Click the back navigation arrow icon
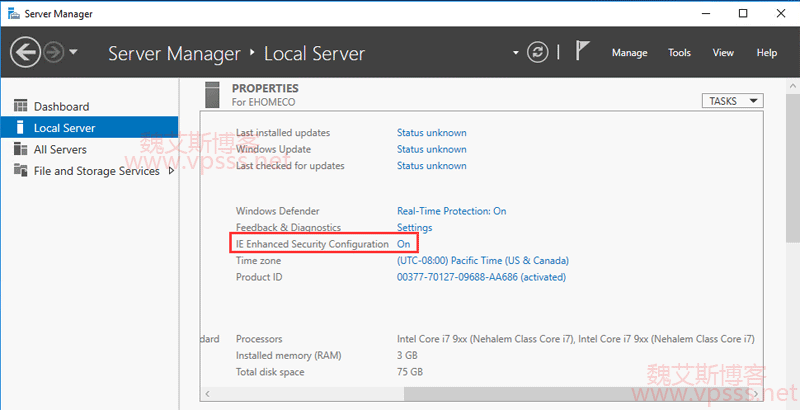800x410 pixels. 27,52
